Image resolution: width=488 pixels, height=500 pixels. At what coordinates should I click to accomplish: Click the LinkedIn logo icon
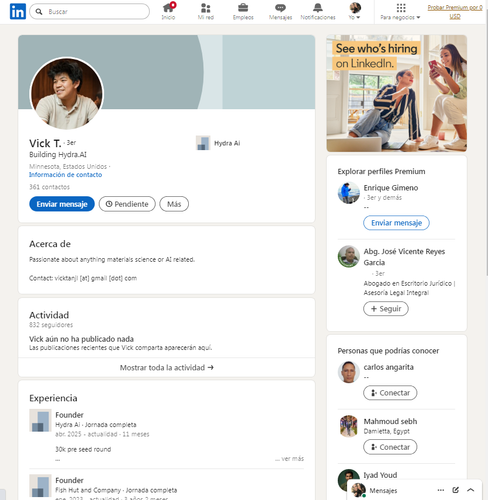click(x=18, y=12)
